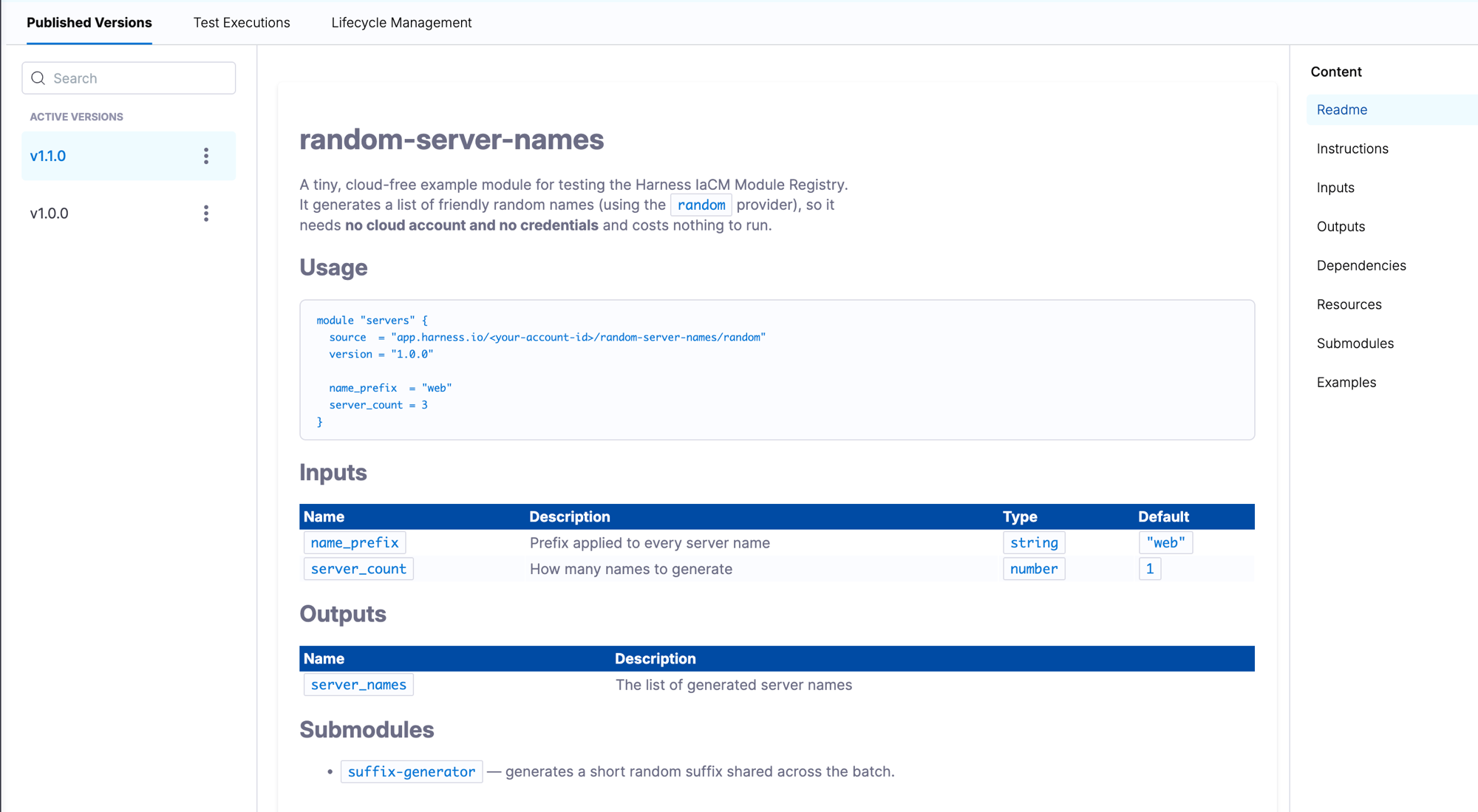Navigate to Submodules in Content panel
This screenshot has height=812, width=1478.
1355,344
